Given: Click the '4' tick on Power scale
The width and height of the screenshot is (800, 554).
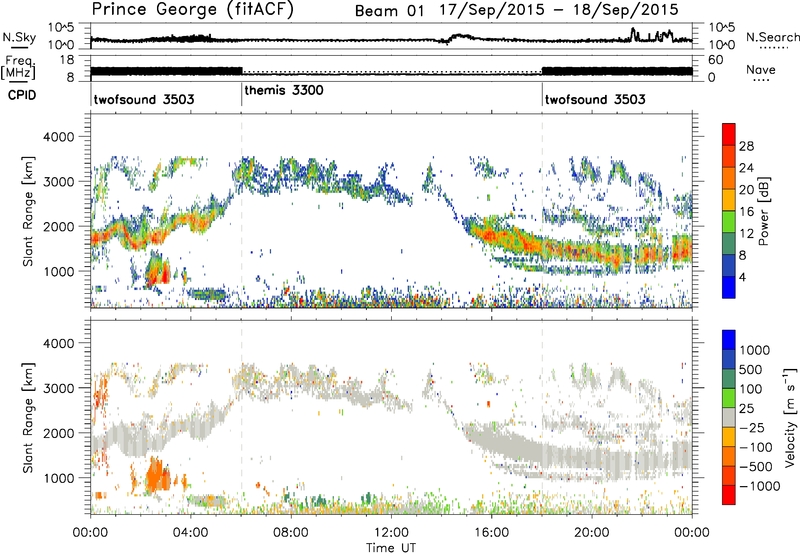Looking at the screenshot, I should (742, 277).
